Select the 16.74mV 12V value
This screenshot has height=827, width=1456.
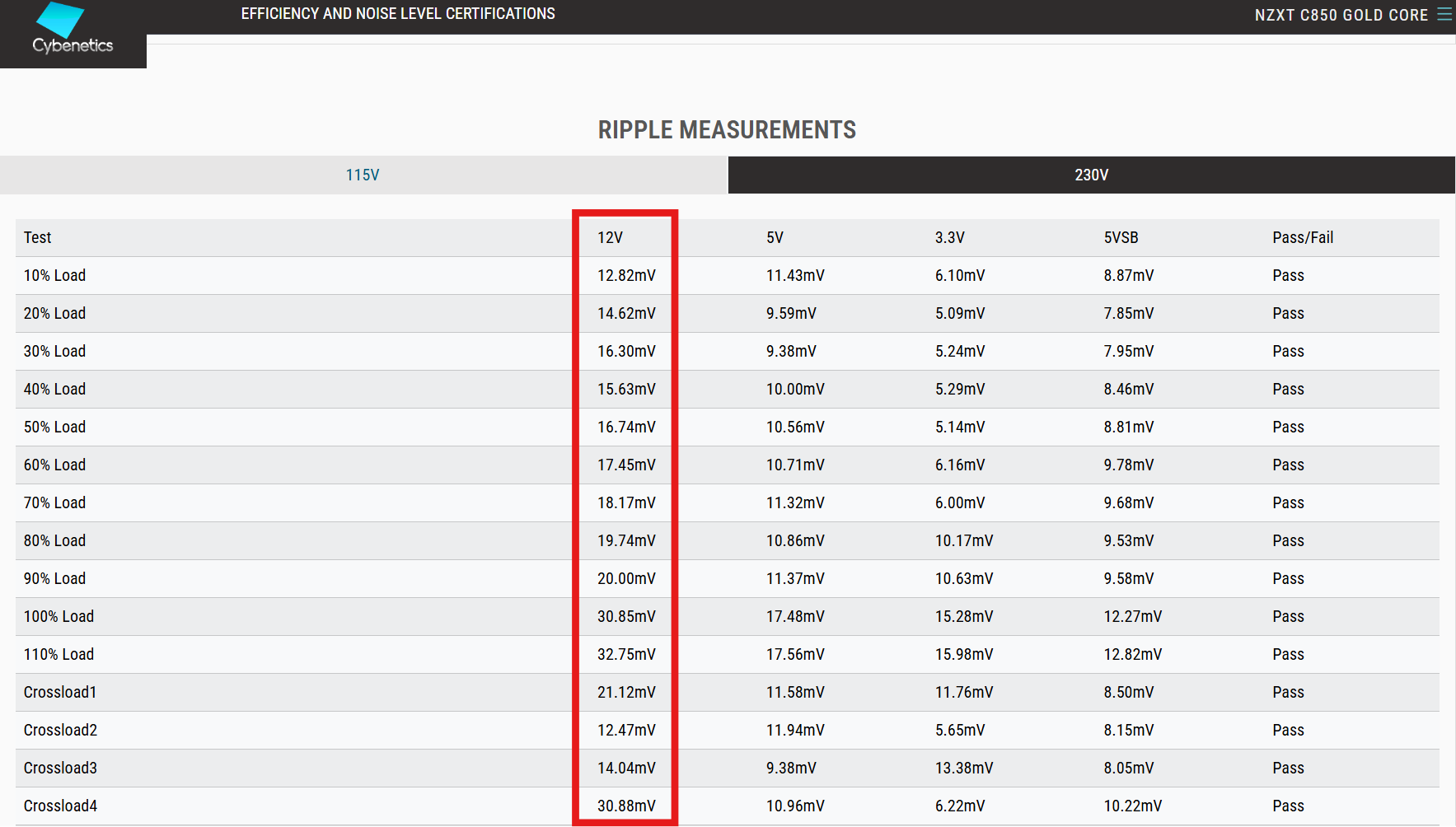[626, 427]
